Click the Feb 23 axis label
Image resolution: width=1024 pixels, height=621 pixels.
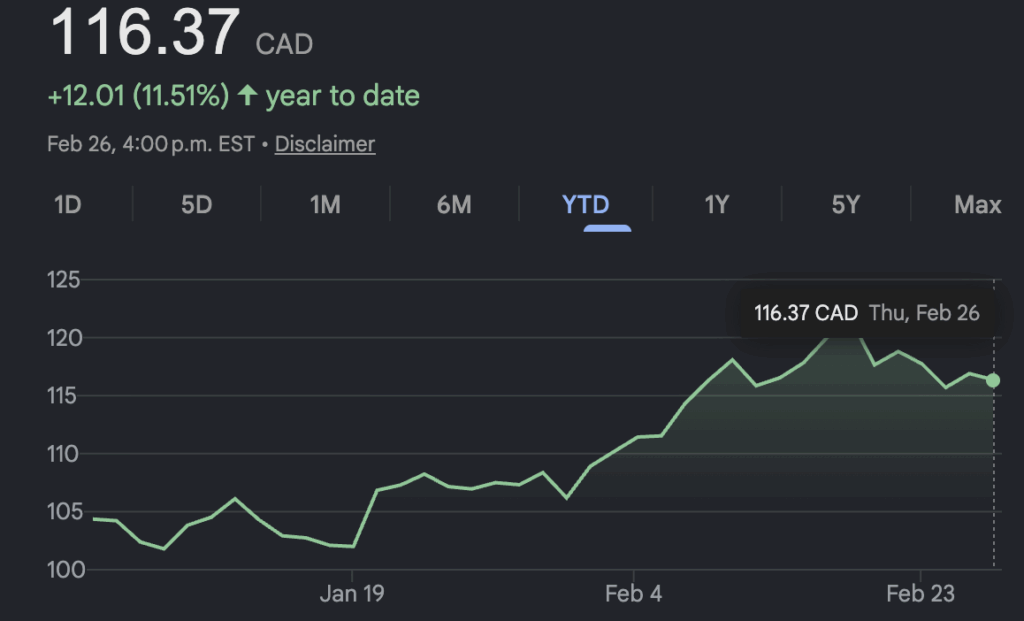[x=921, y=594]
